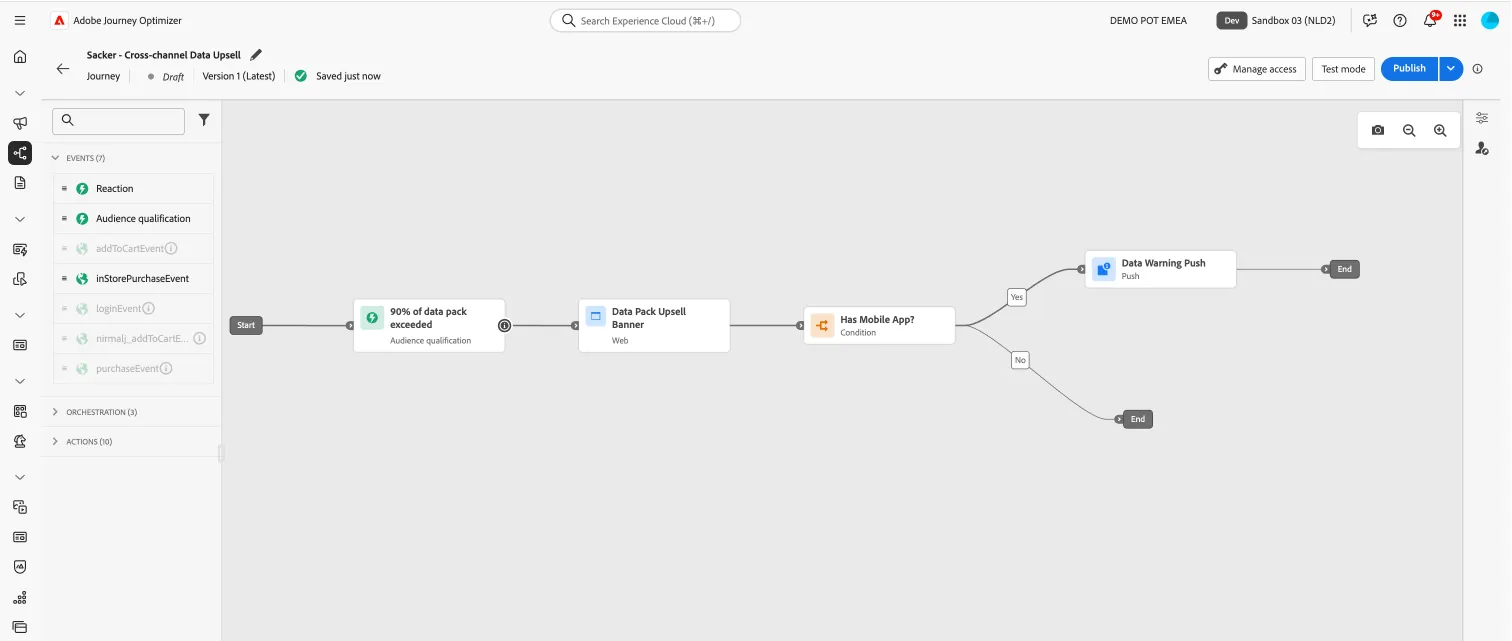Edit the journey name with the pencil icon
The image size is (1512, 641).
256,55
